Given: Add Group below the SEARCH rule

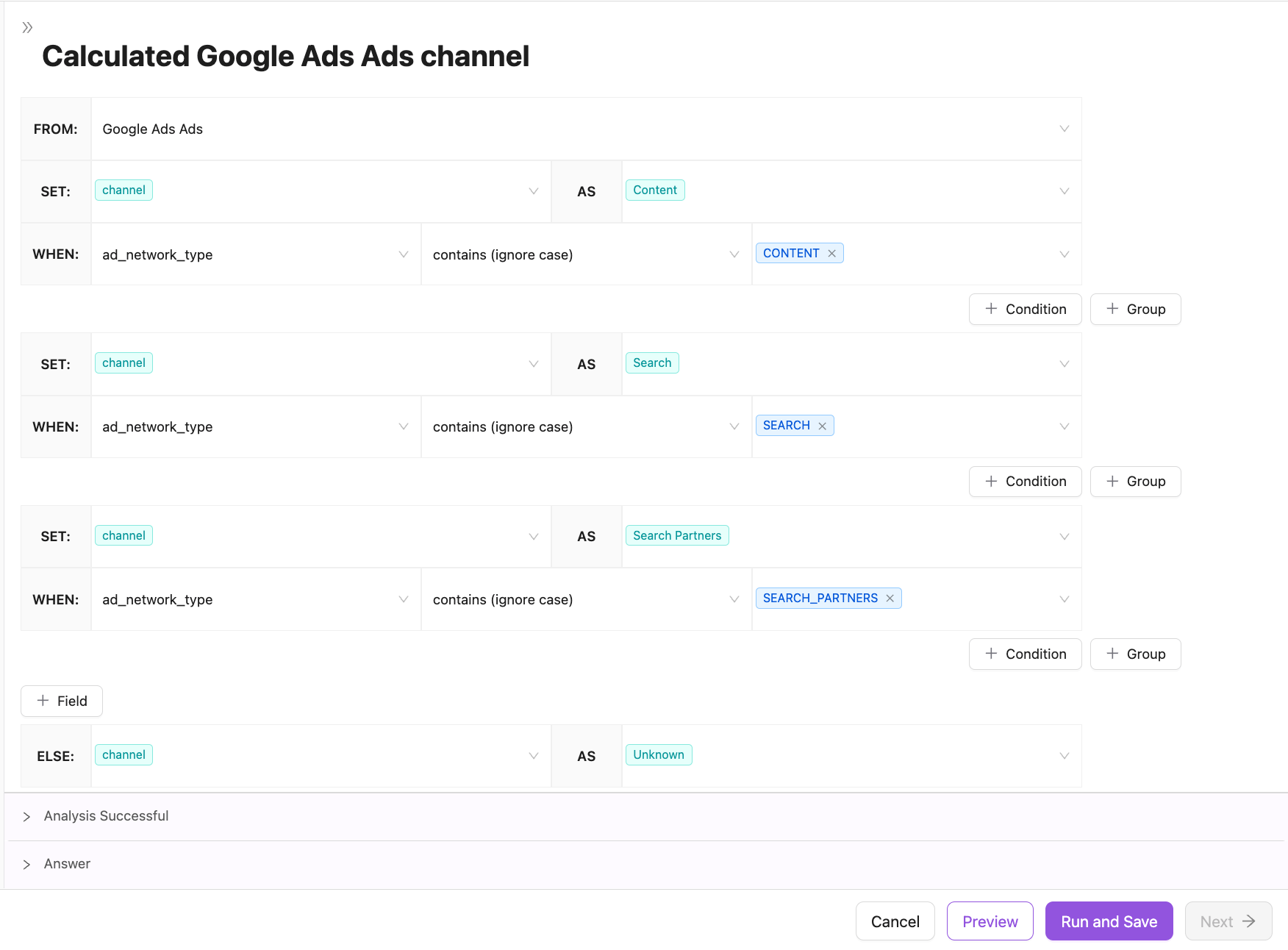Looking at the screenshot, I should click(1135, 482).
